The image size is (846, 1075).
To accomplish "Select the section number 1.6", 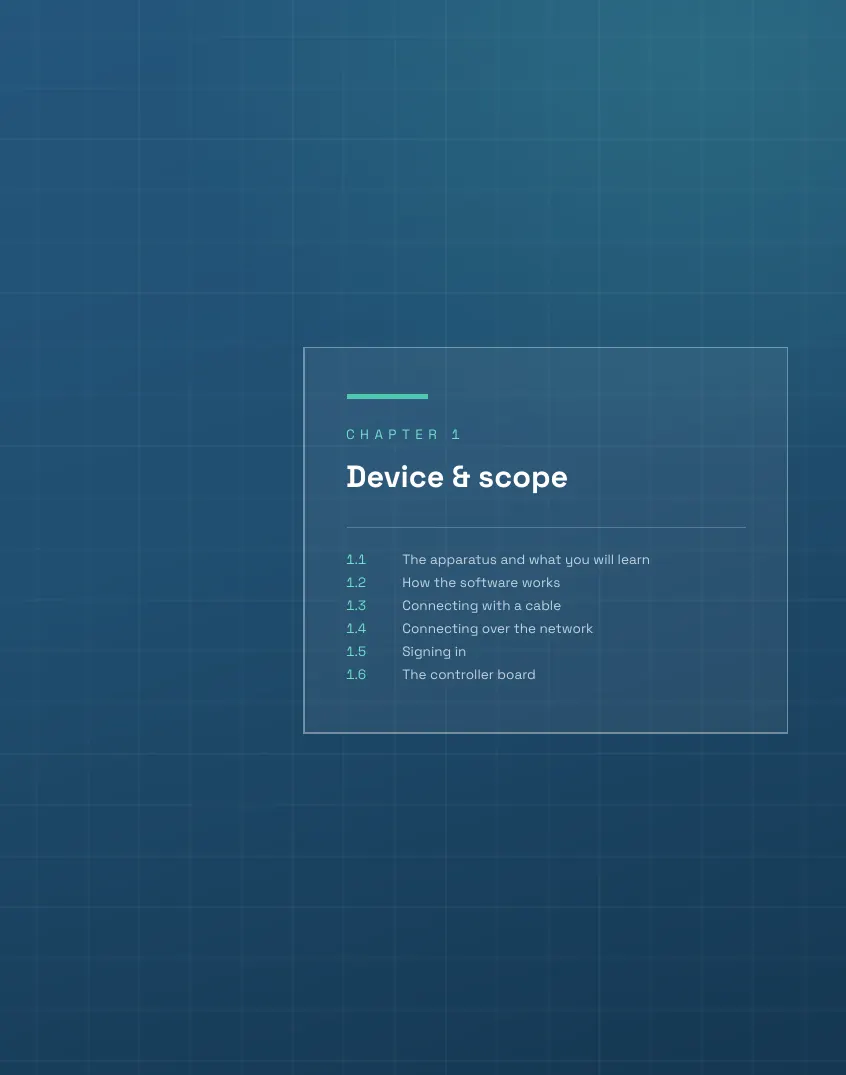I will [356, 674].
